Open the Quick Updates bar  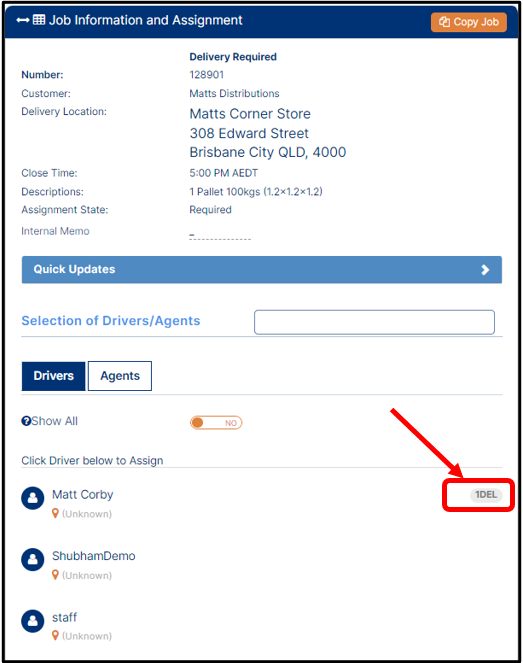coord(262,270)
